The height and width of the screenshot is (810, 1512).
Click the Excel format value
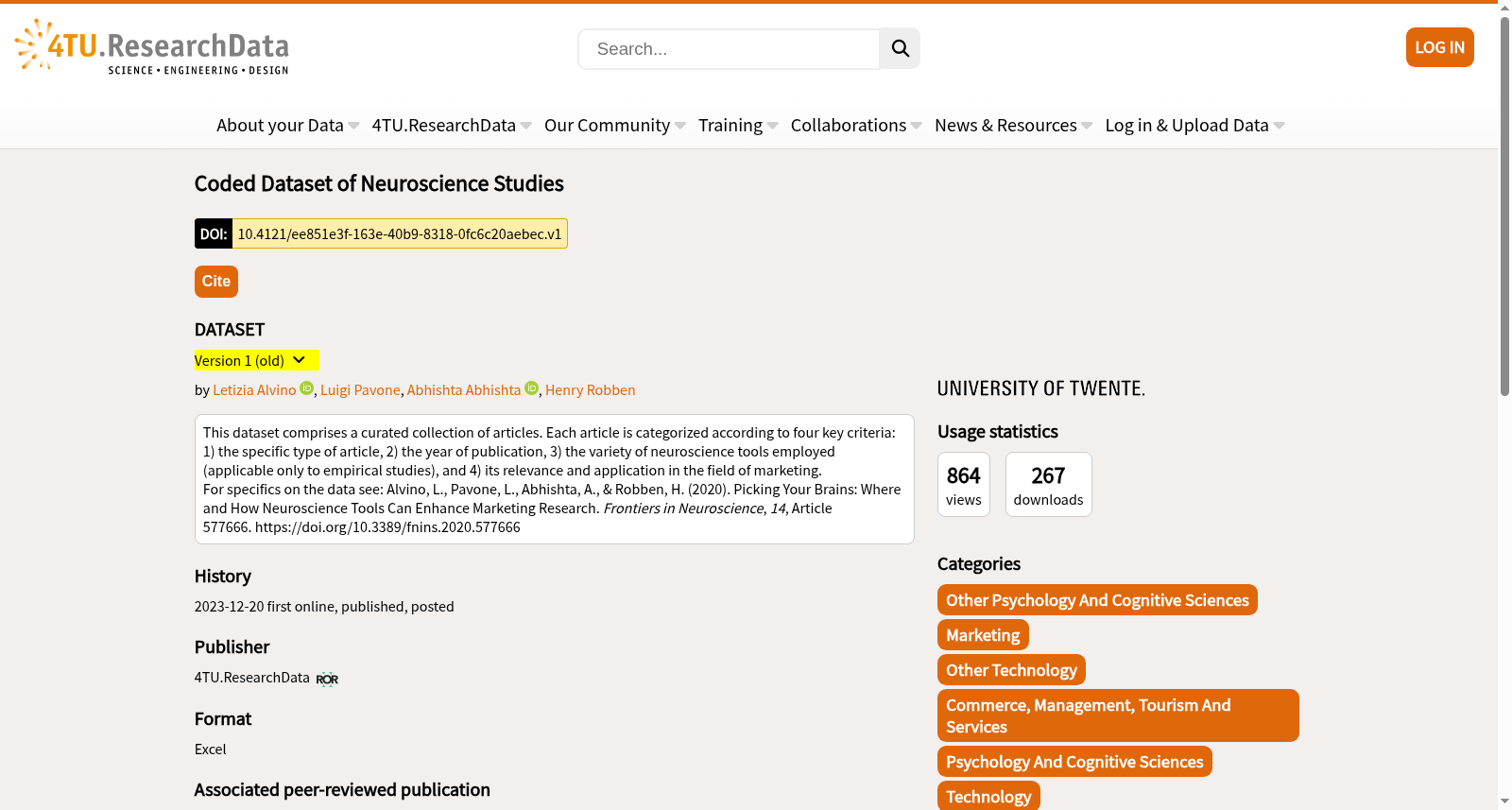pyautogui.click(x=210, y=750)
